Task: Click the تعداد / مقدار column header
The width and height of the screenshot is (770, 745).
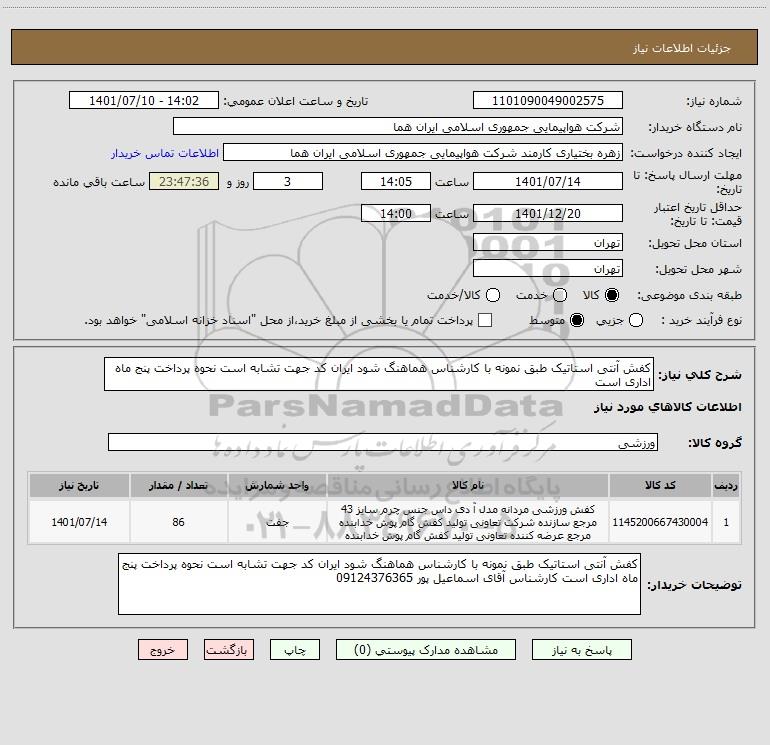Action: [178, 485]
